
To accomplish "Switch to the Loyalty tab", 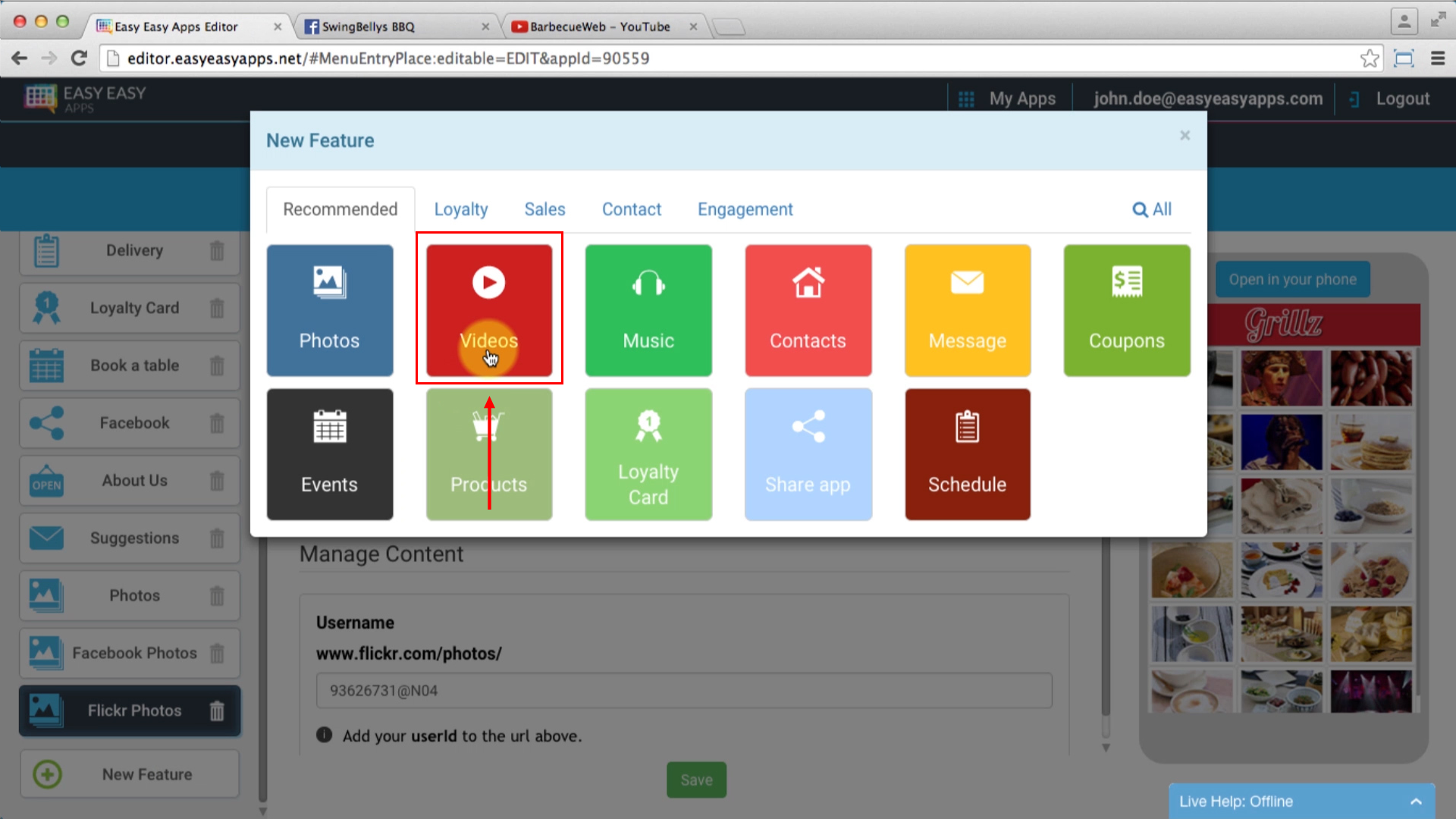I will pos(461,209).
